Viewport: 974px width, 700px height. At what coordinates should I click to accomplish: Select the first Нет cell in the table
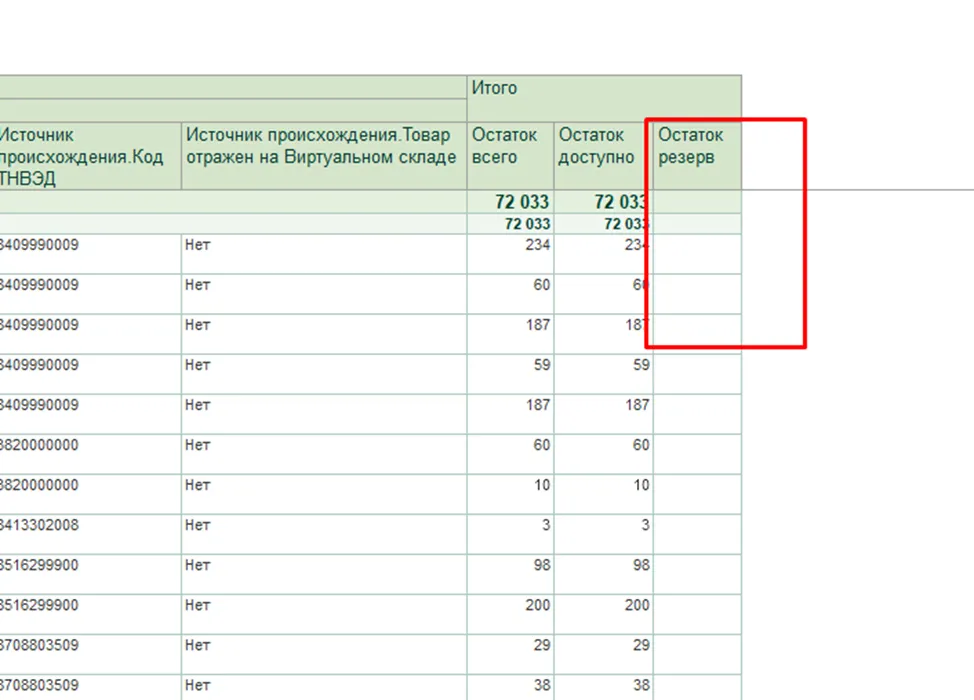pos(324,254)
